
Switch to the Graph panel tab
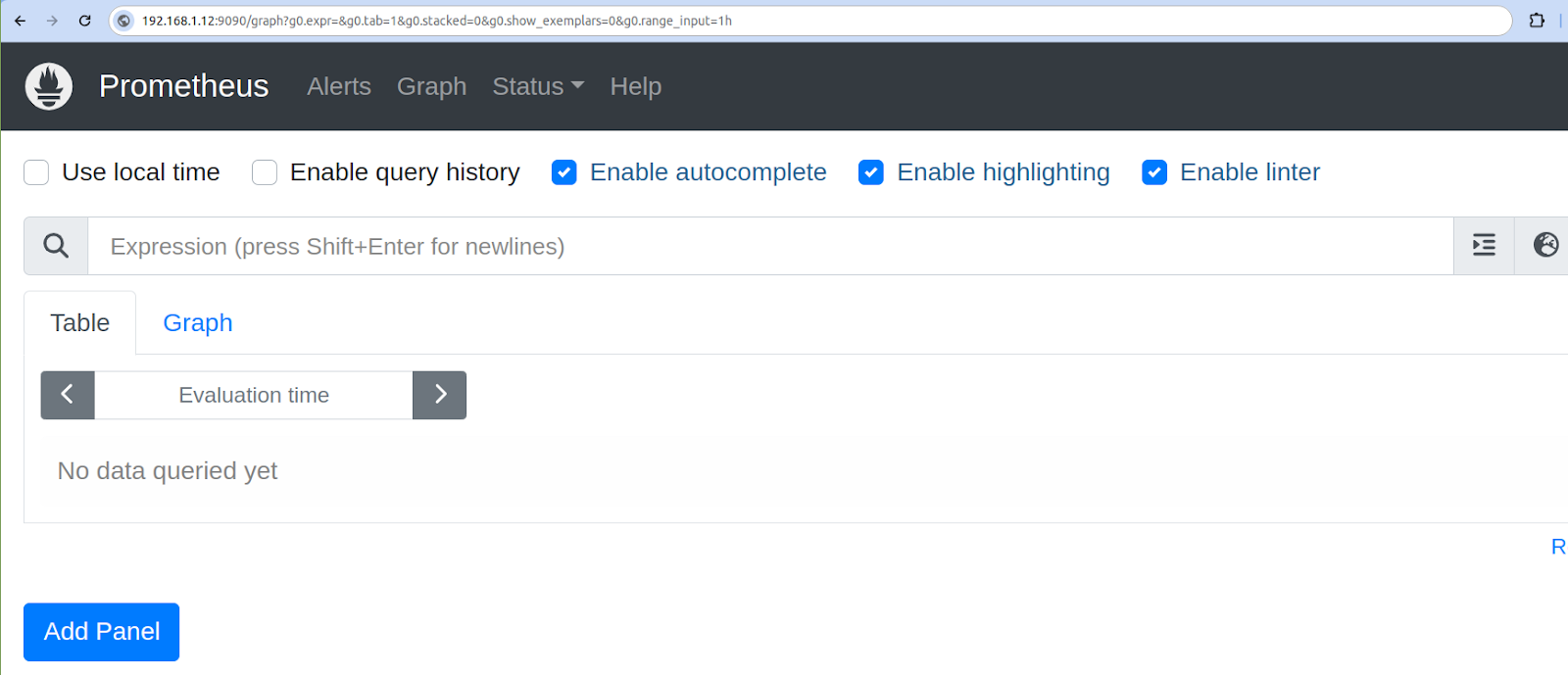tap(197, 323)
